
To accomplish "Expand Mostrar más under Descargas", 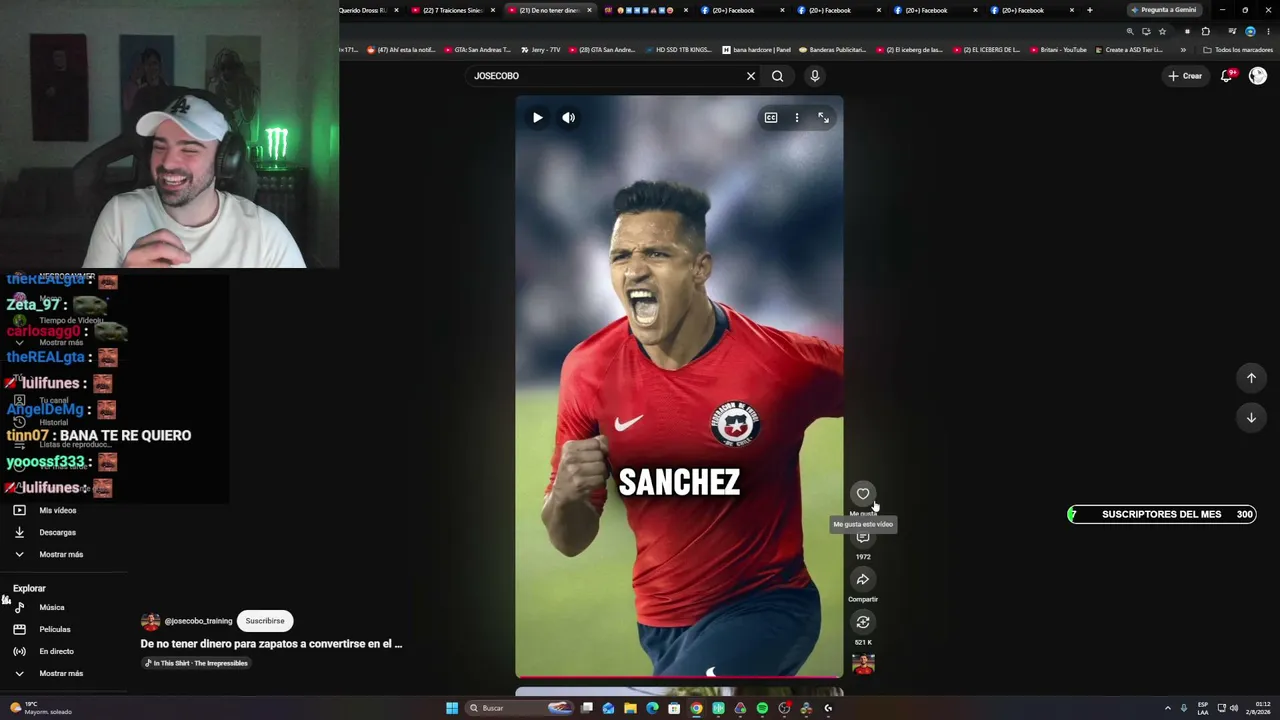I will (x=61, y=554).
